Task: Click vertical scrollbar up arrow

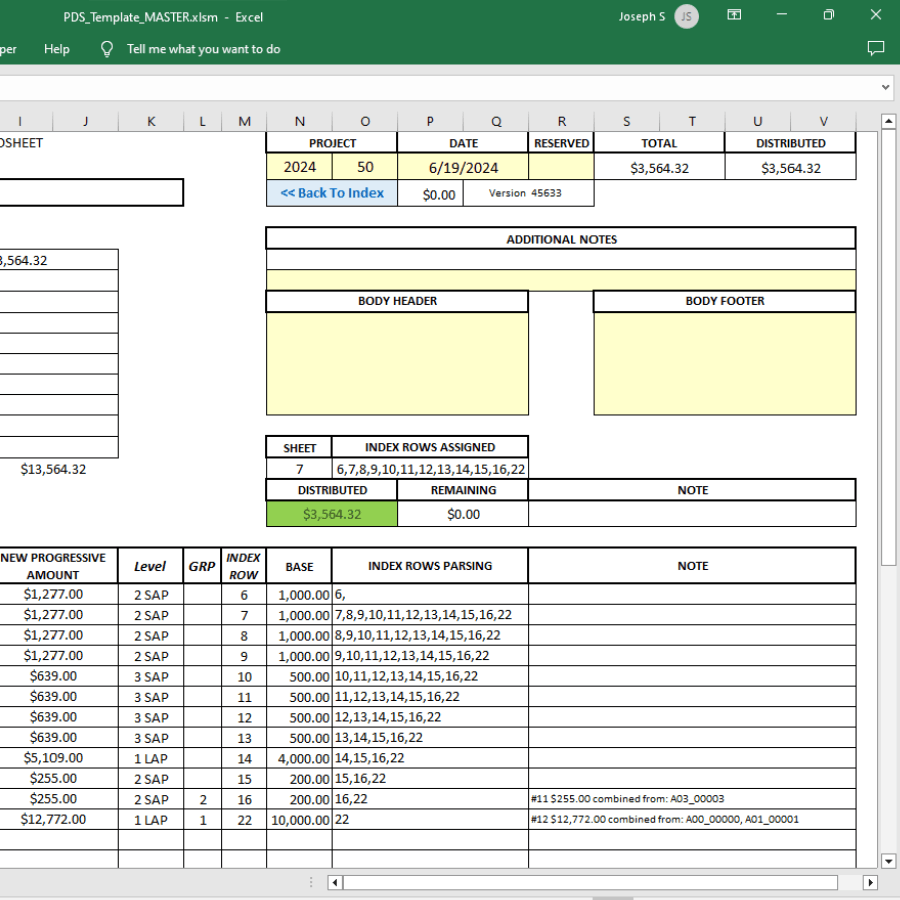Action: click(x=888, y=121)
